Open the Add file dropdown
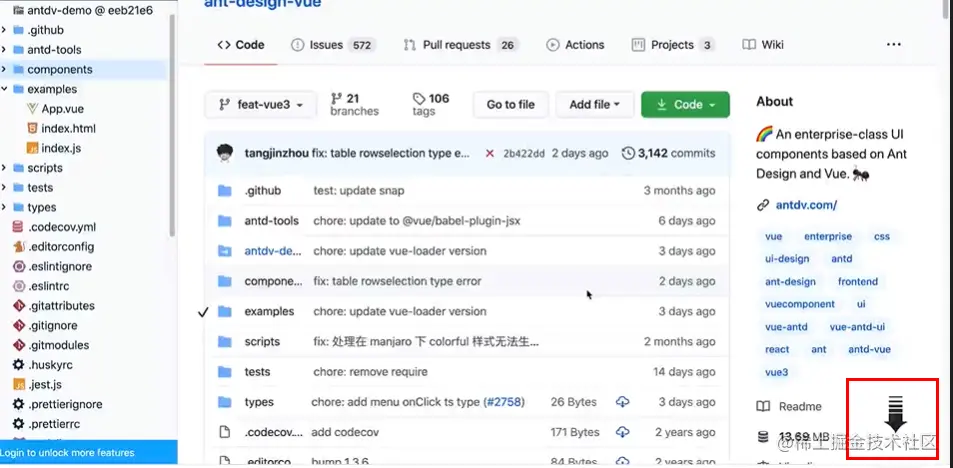This screenshot has width=953, height=468. [594, 105]
